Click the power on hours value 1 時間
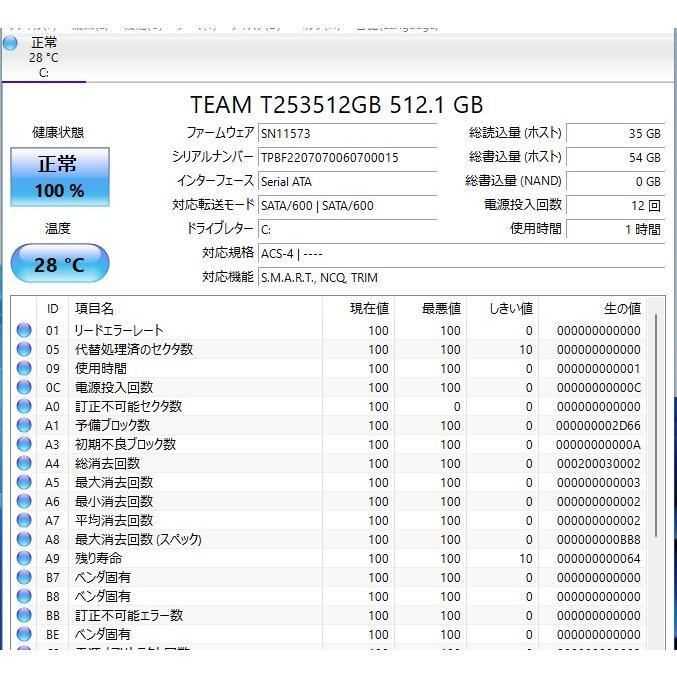This screenshot has height=677, width=677. point(615,229)
